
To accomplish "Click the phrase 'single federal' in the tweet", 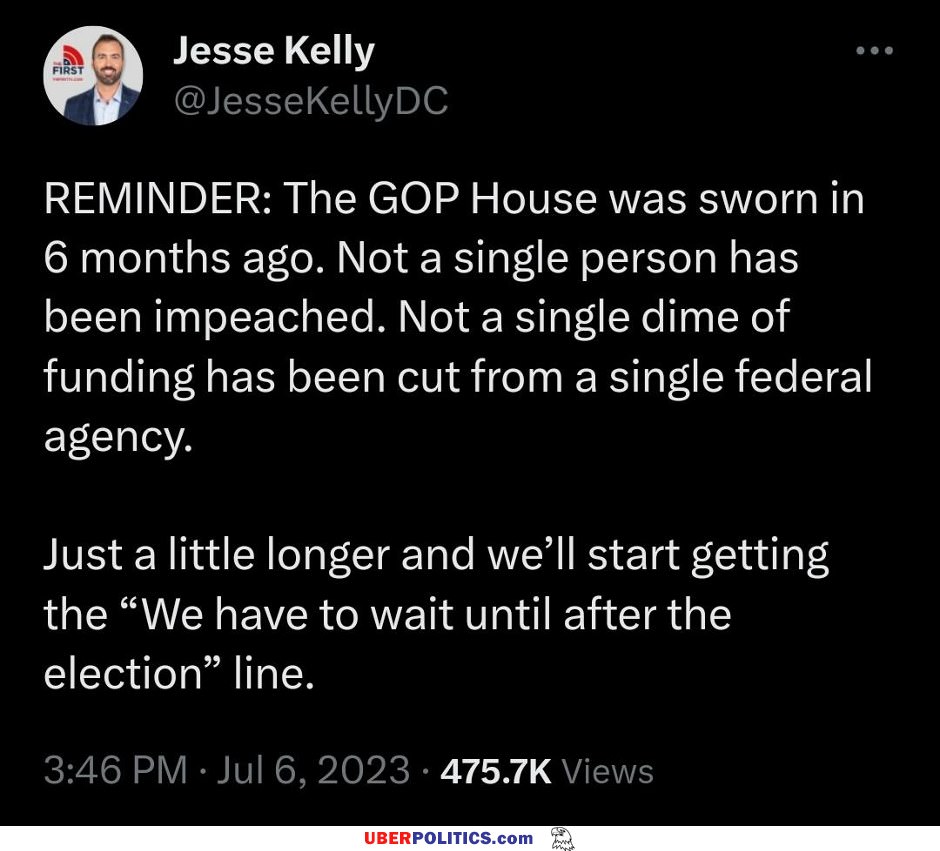I will click(x=741, y=377).
